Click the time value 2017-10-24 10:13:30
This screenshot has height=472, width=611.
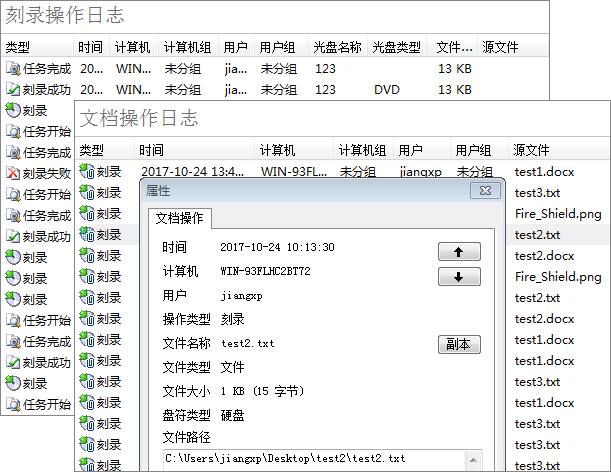click(277, 247)
